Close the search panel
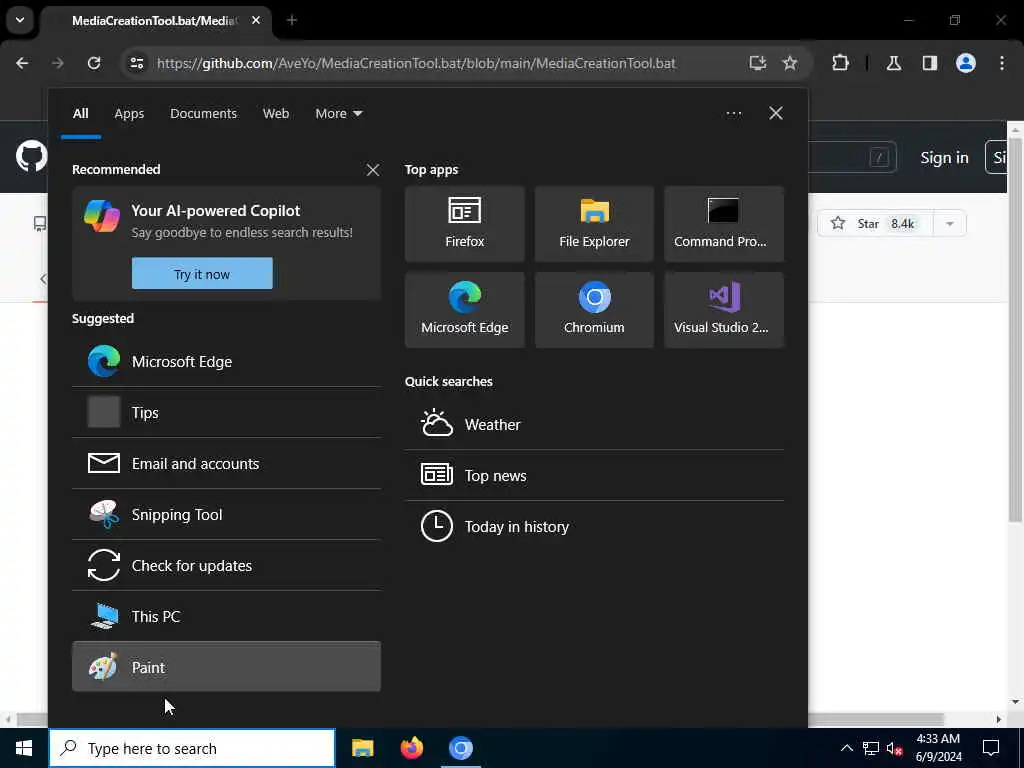Image resolution: width=1024 pixels, height=768 pixels. click(x=776, y=113)
